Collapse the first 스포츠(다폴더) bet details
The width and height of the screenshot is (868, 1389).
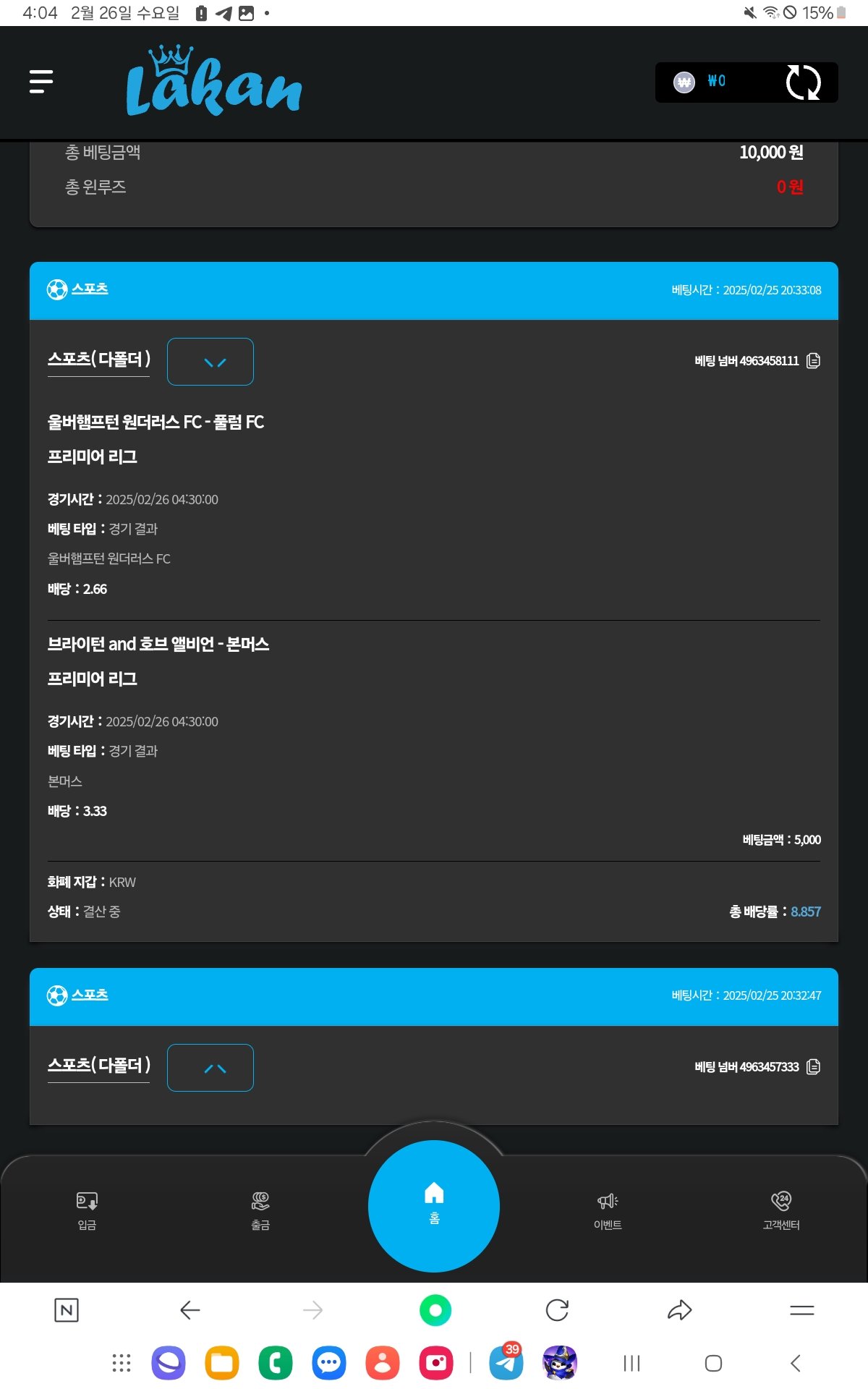pos(210,362)
